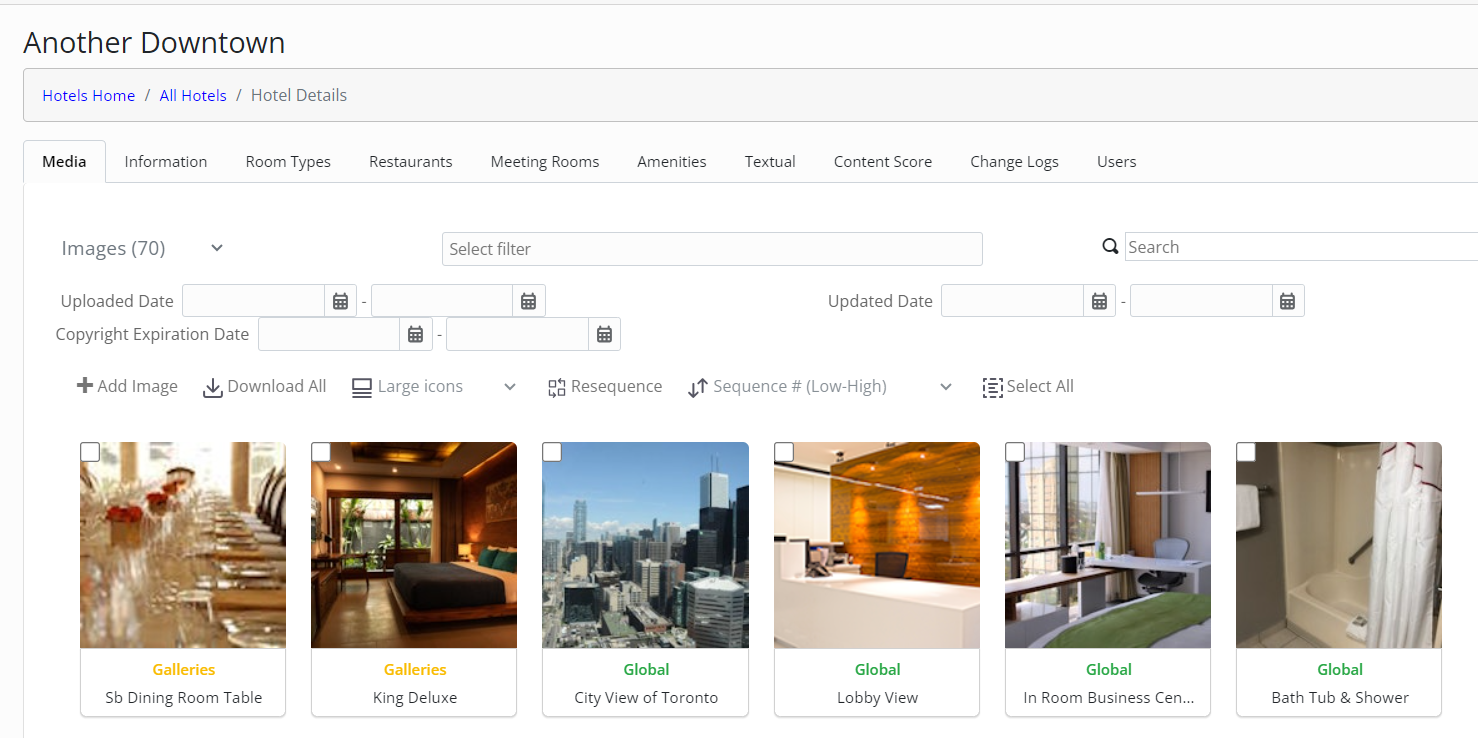The image size is (1478, 738).
Task: Click the 'Bath Tub & Shower' caption
Action: 1340,697
